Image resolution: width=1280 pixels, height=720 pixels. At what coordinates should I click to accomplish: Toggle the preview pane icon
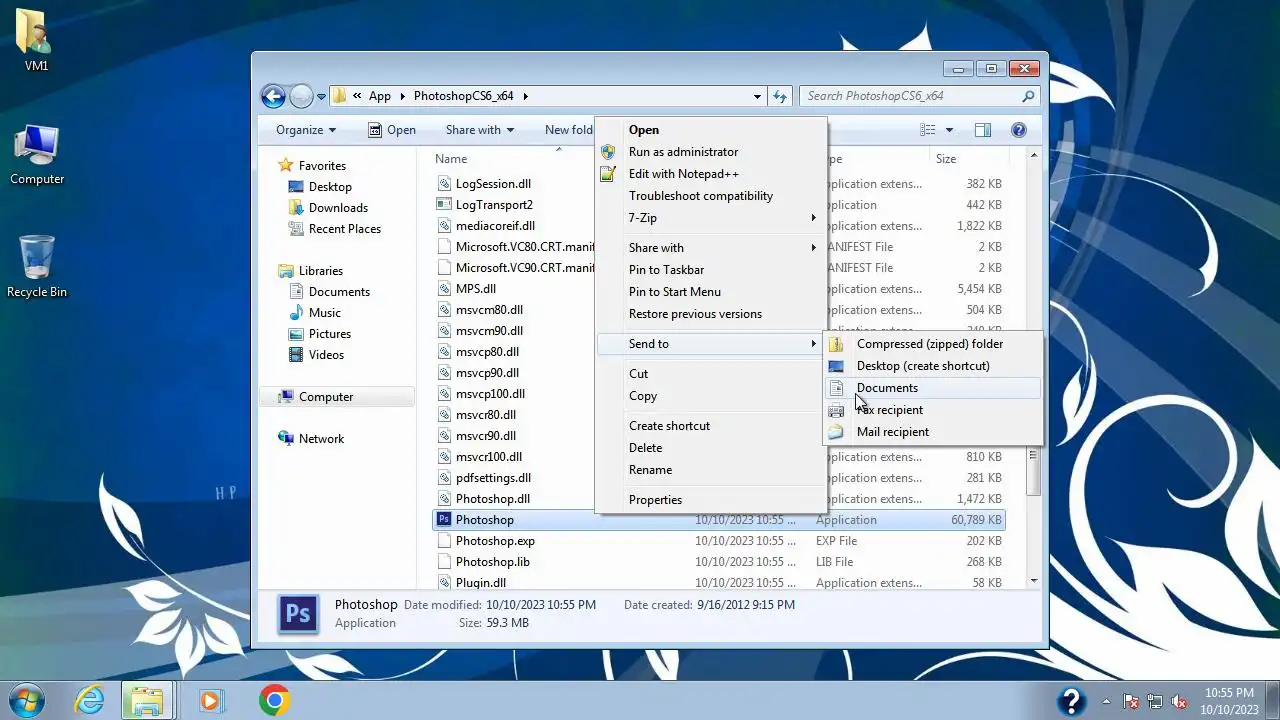click(x=983, y=130)
